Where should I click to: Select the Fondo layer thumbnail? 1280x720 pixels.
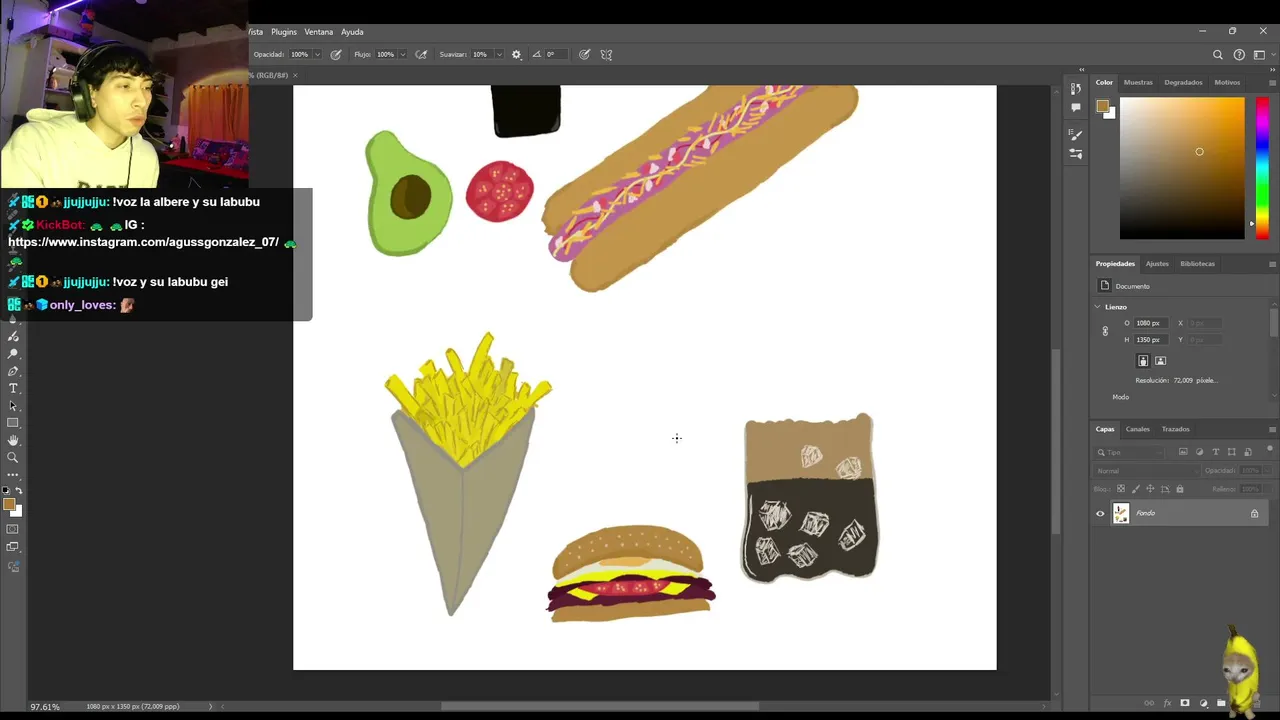click(x=1121, y=513)
